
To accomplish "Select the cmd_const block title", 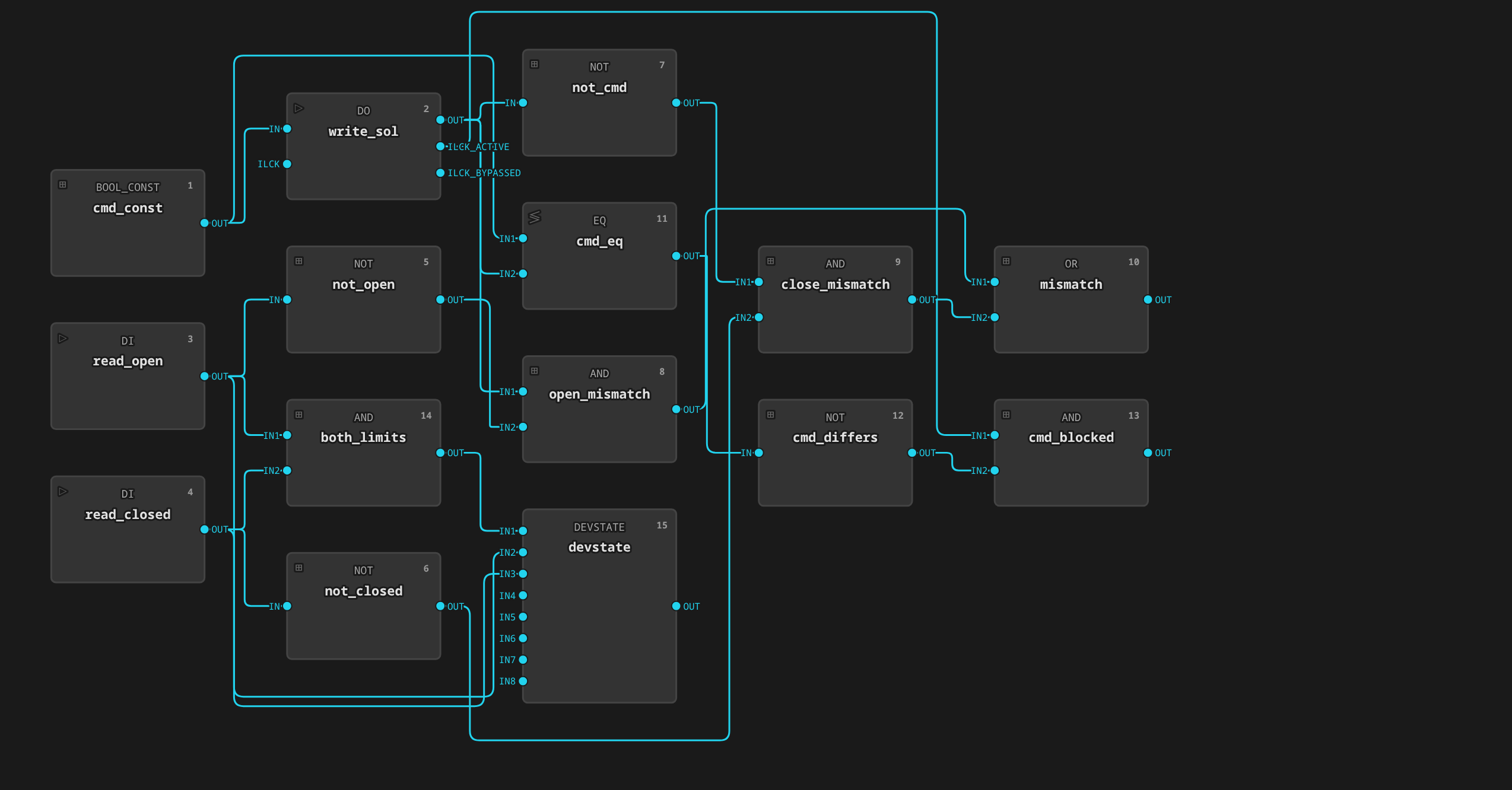I will point(128,208).
